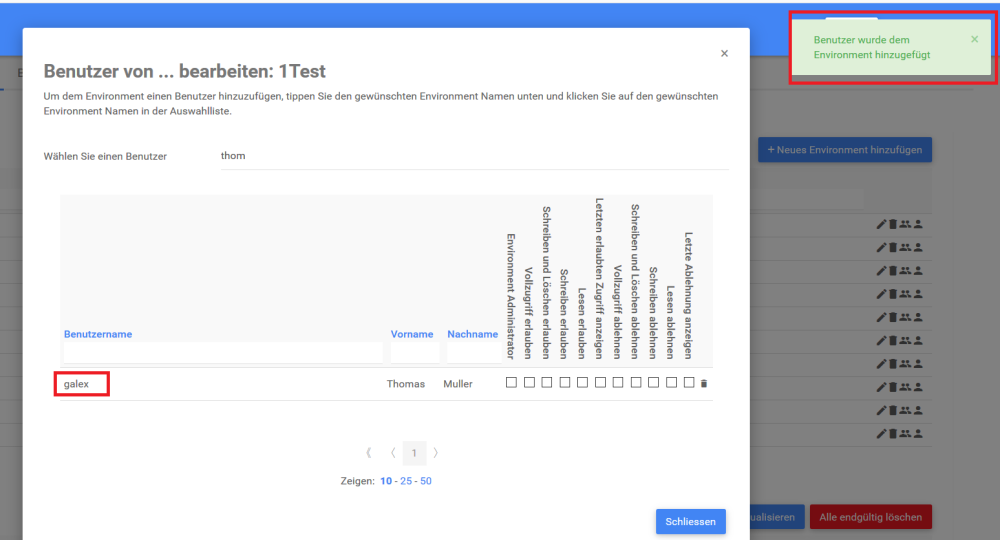Show 50 entries per page

tap(426, 481)
